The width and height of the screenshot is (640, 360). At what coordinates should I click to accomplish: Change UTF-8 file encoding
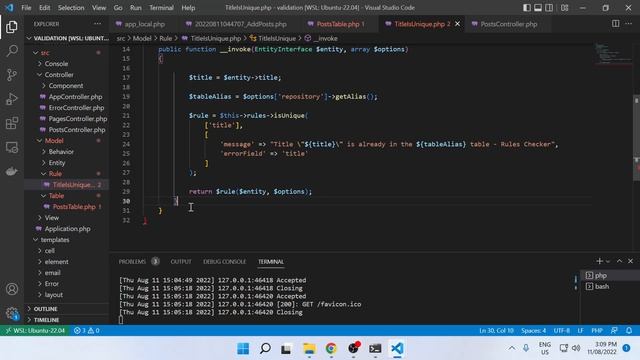[x=562, y=330]
